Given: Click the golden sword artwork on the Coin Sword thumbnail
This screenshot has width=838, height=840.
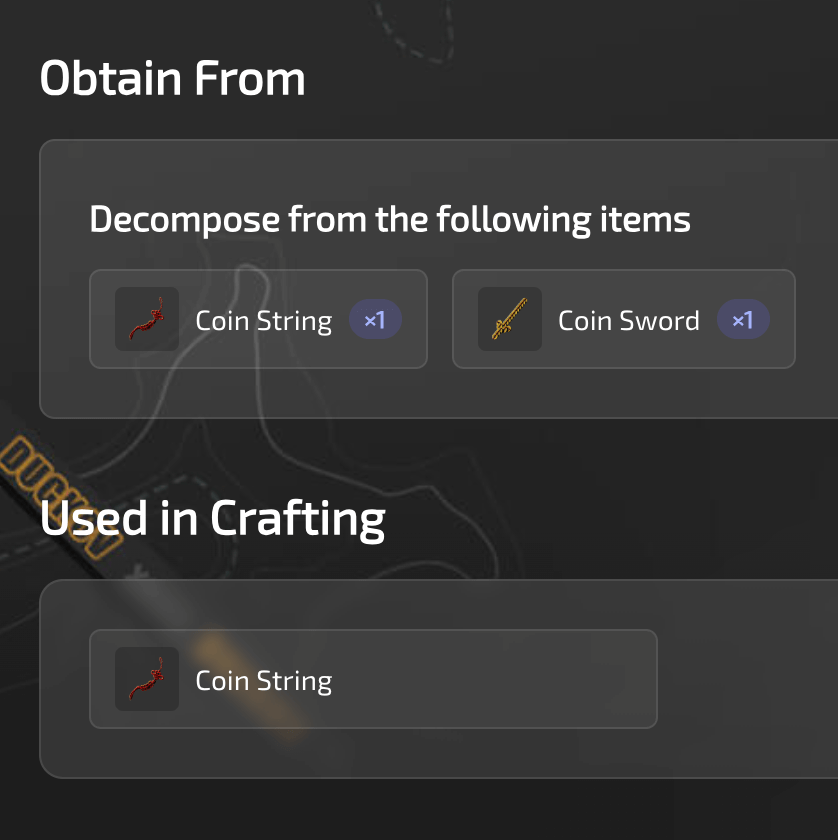Looking at the screenshot, I should [x=510, y=320].
